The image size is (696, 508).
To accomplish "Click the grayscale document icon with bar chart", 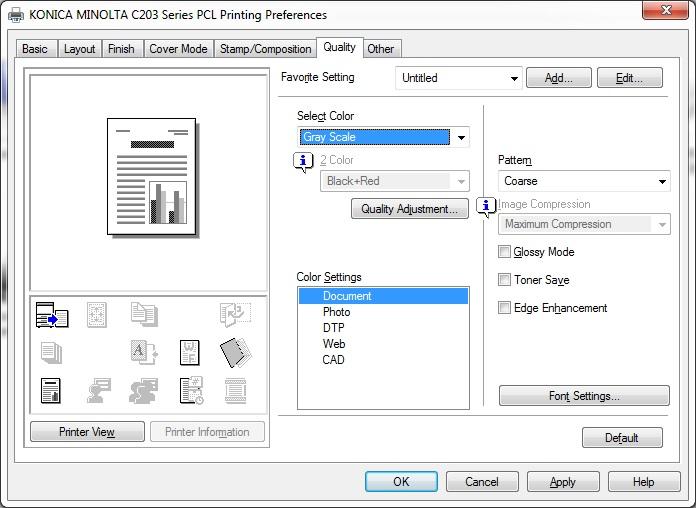I will pyautogui.click(x=51, y=391).
